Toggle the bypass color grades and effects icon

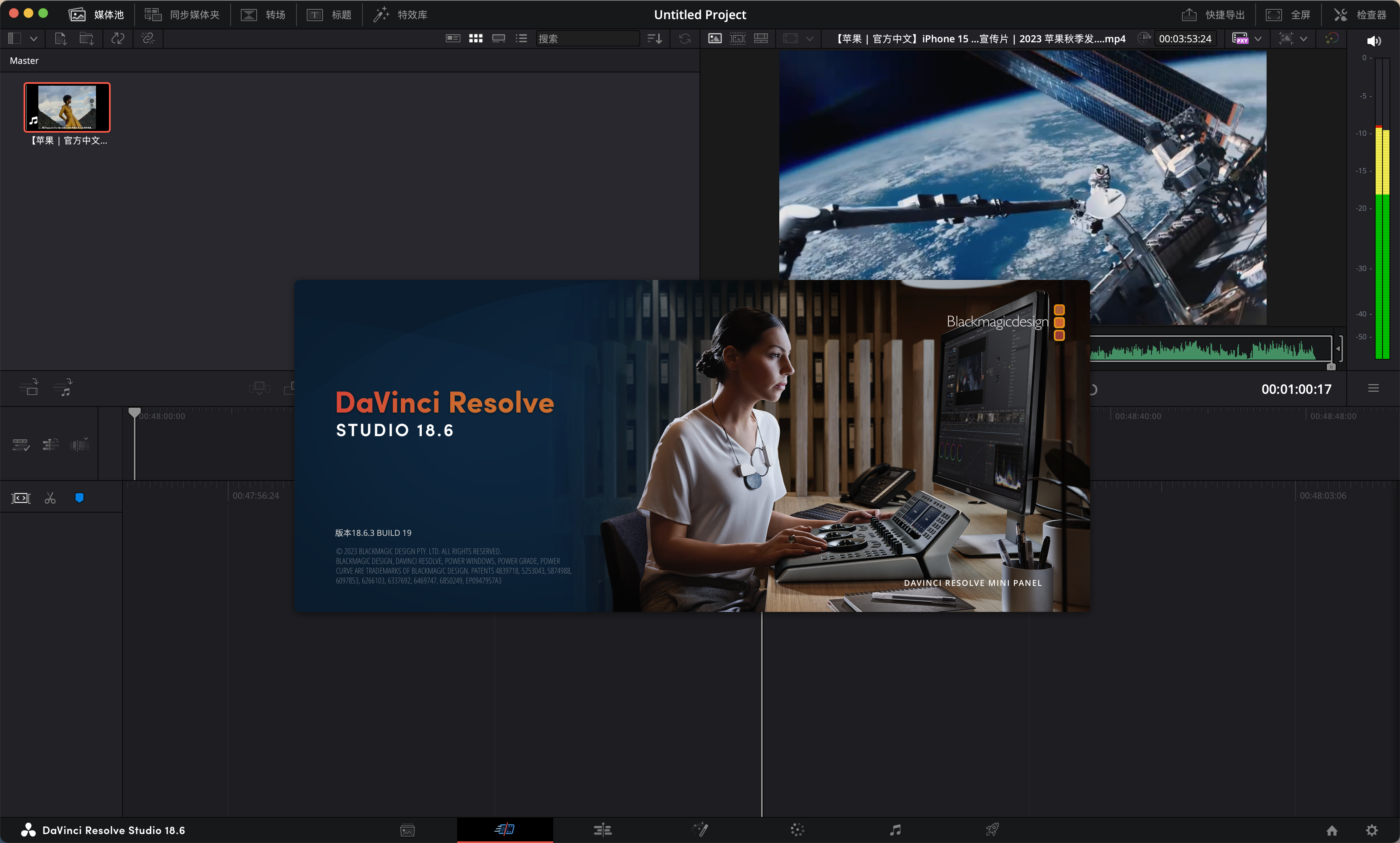1331,39
